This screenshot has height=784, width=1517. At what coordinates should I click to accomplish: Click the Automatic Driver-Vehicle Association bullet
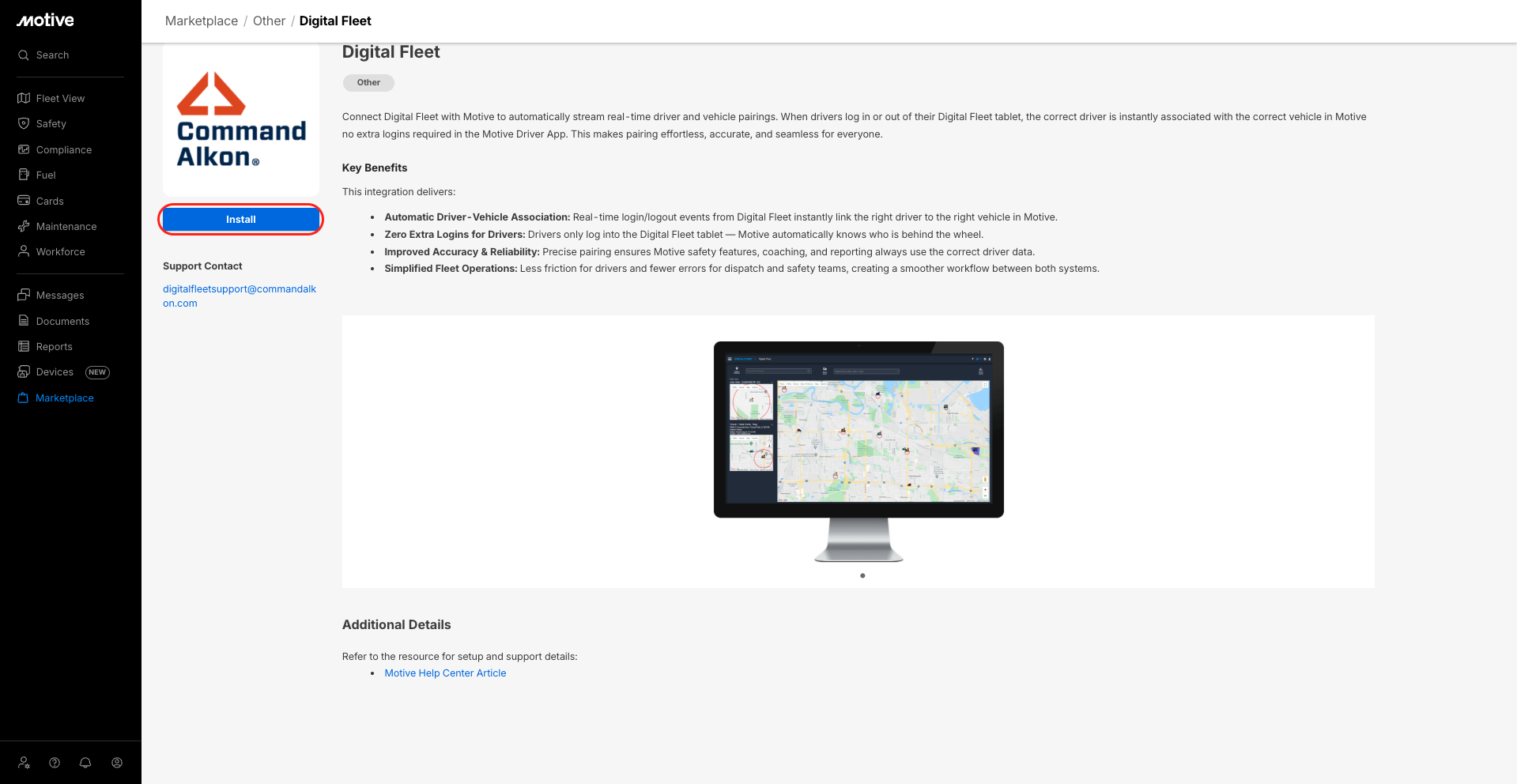coord(721,217)
